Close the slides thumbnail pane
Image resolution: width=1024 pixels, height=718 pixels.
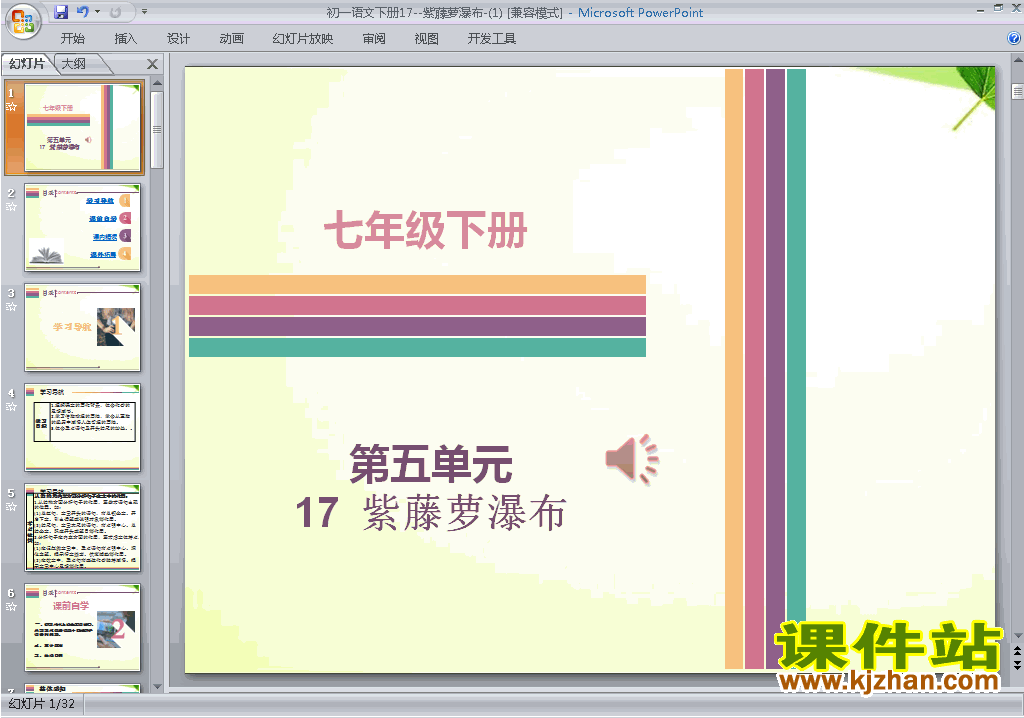[152, 64]
